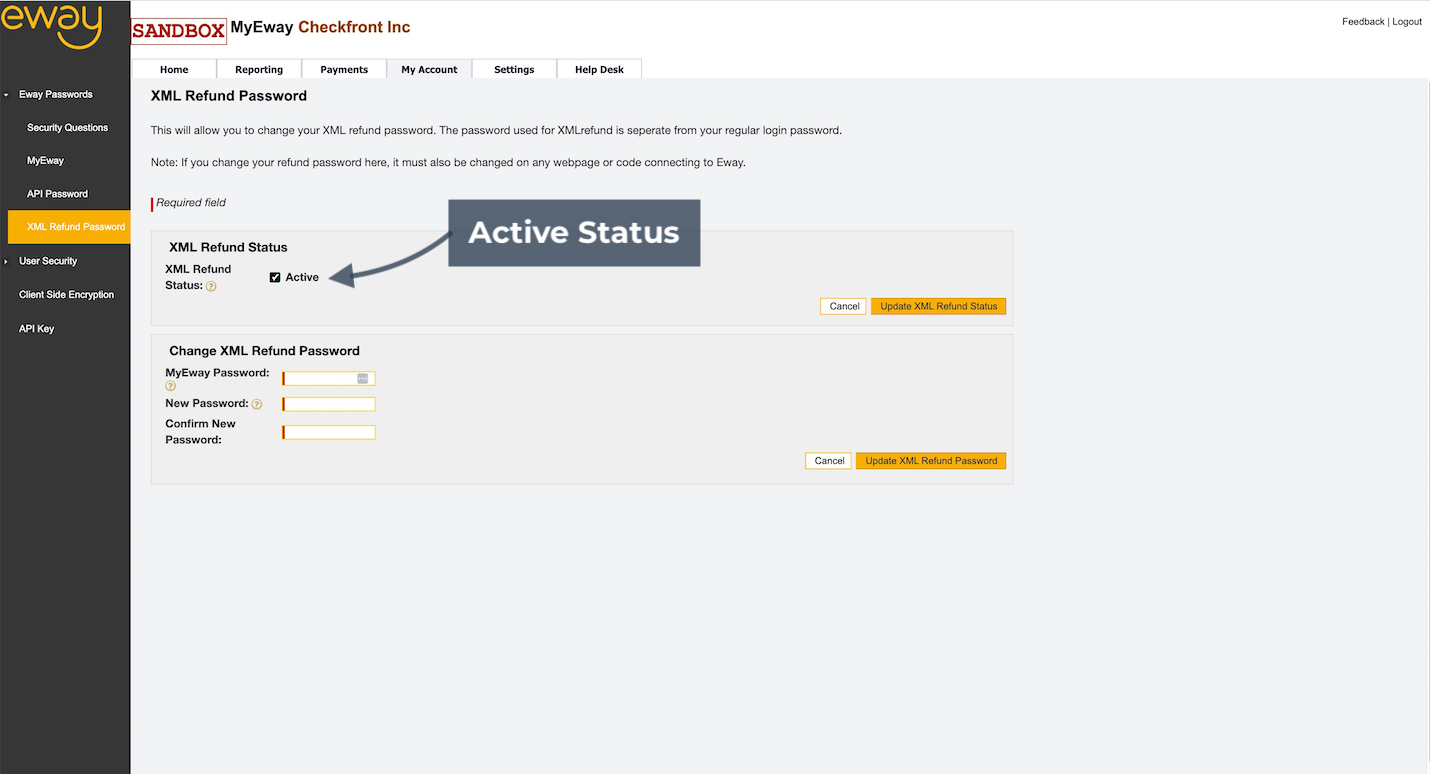Open the Home tab
This screenshot has width=1430, height=774.
(174, 69)
